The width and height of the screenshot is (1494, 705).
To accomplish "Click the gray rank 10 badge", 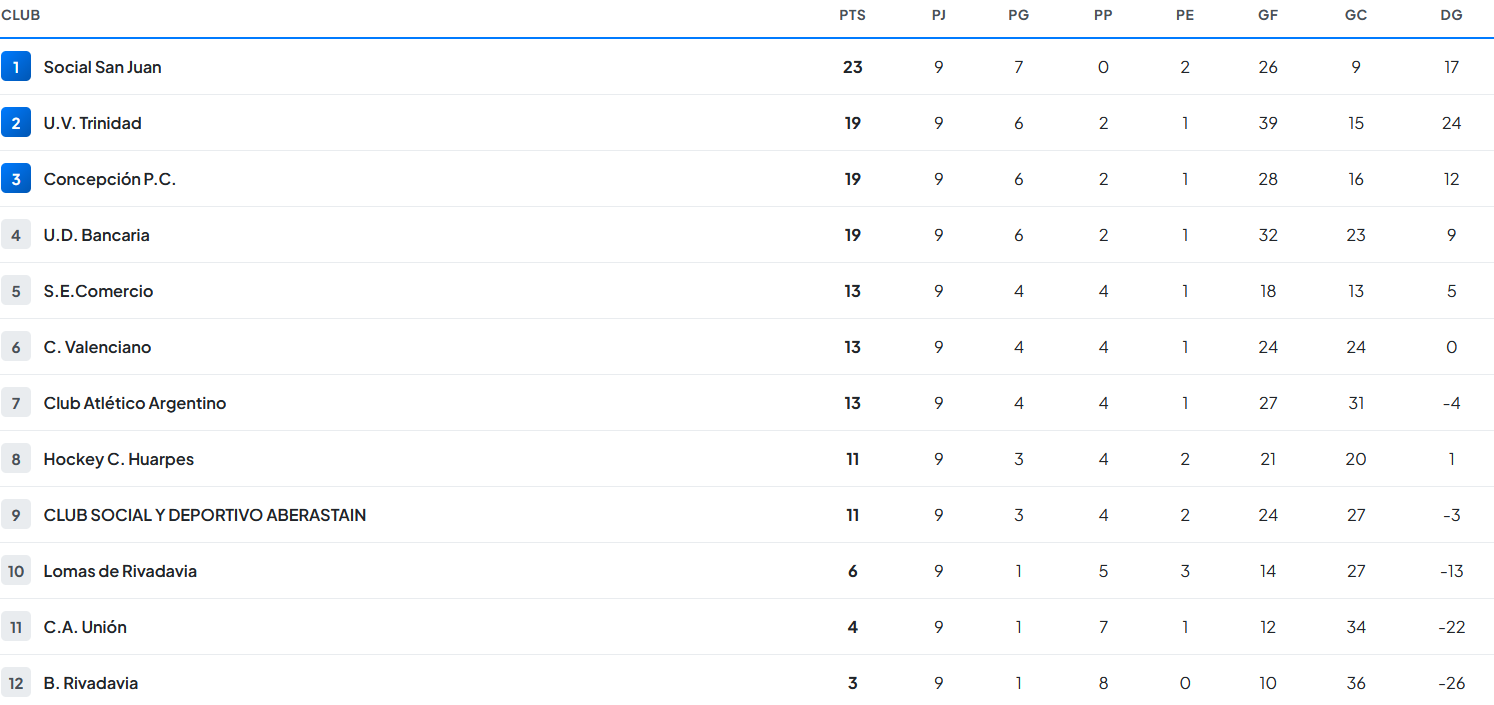I will click(16, 571).
